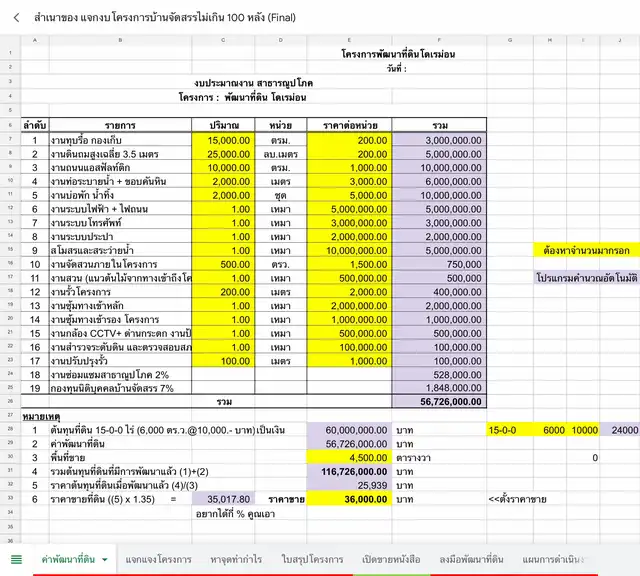Select the 35,017.80 calculated price cell
This screenshot has height=576, width=640.
point(223,497)
